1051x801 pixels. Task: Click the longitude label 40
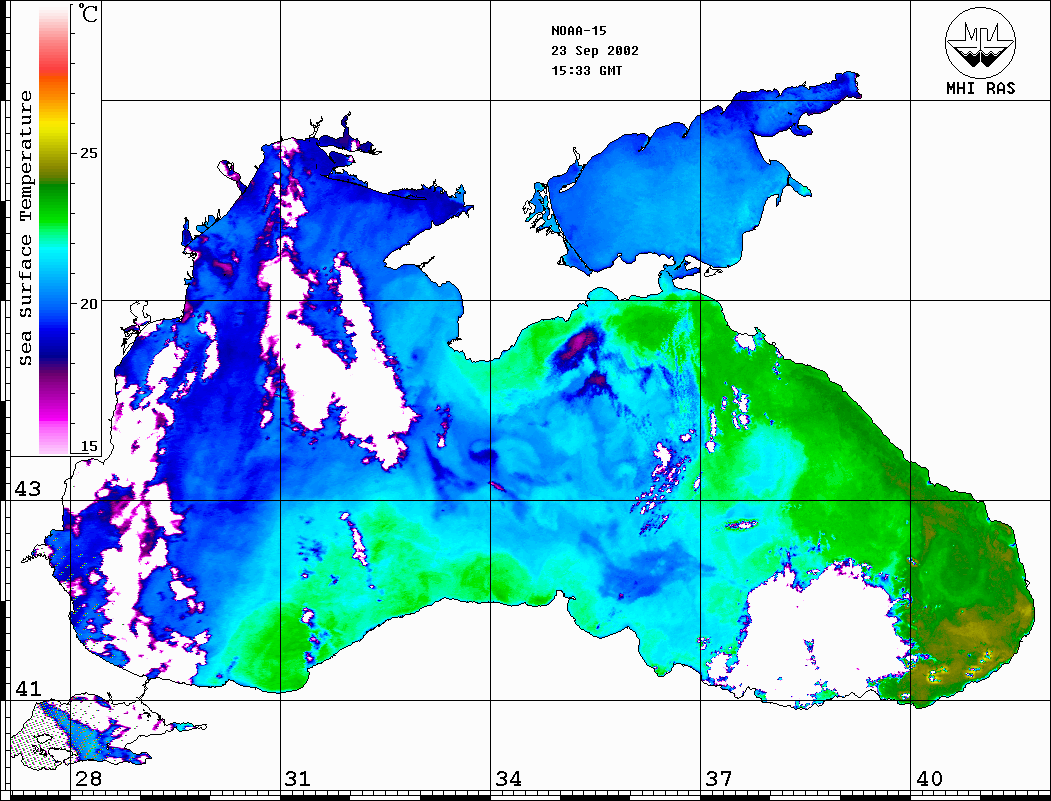pyautogui.click(x=928, y=779)
